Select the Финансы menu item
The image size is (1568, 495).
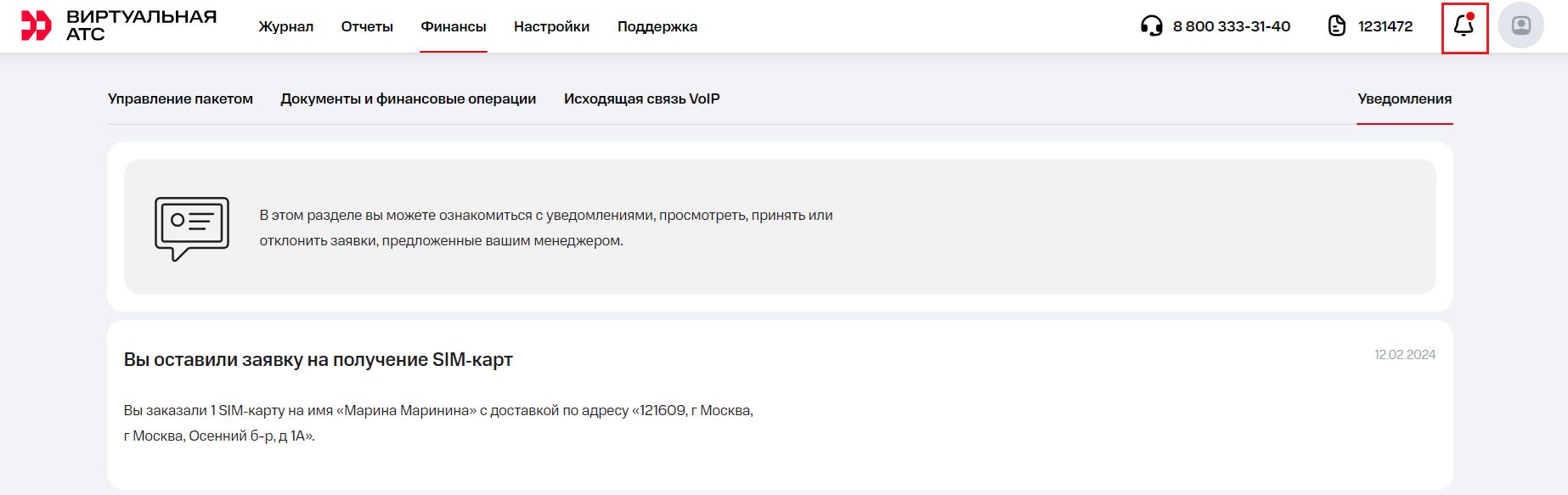click(454, 26)
